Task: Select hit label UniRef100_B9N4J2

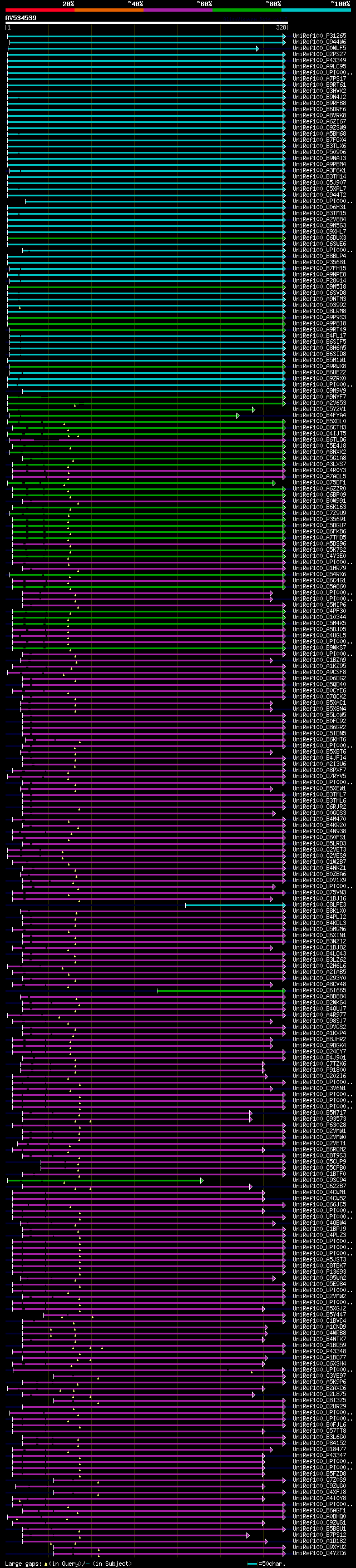Action: point(319,97)
